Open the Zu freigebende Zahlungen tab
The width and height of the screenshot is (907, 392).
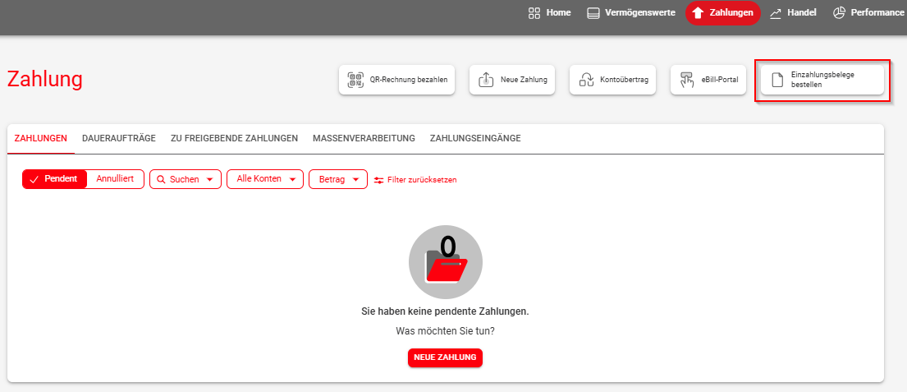pos(234,138)
